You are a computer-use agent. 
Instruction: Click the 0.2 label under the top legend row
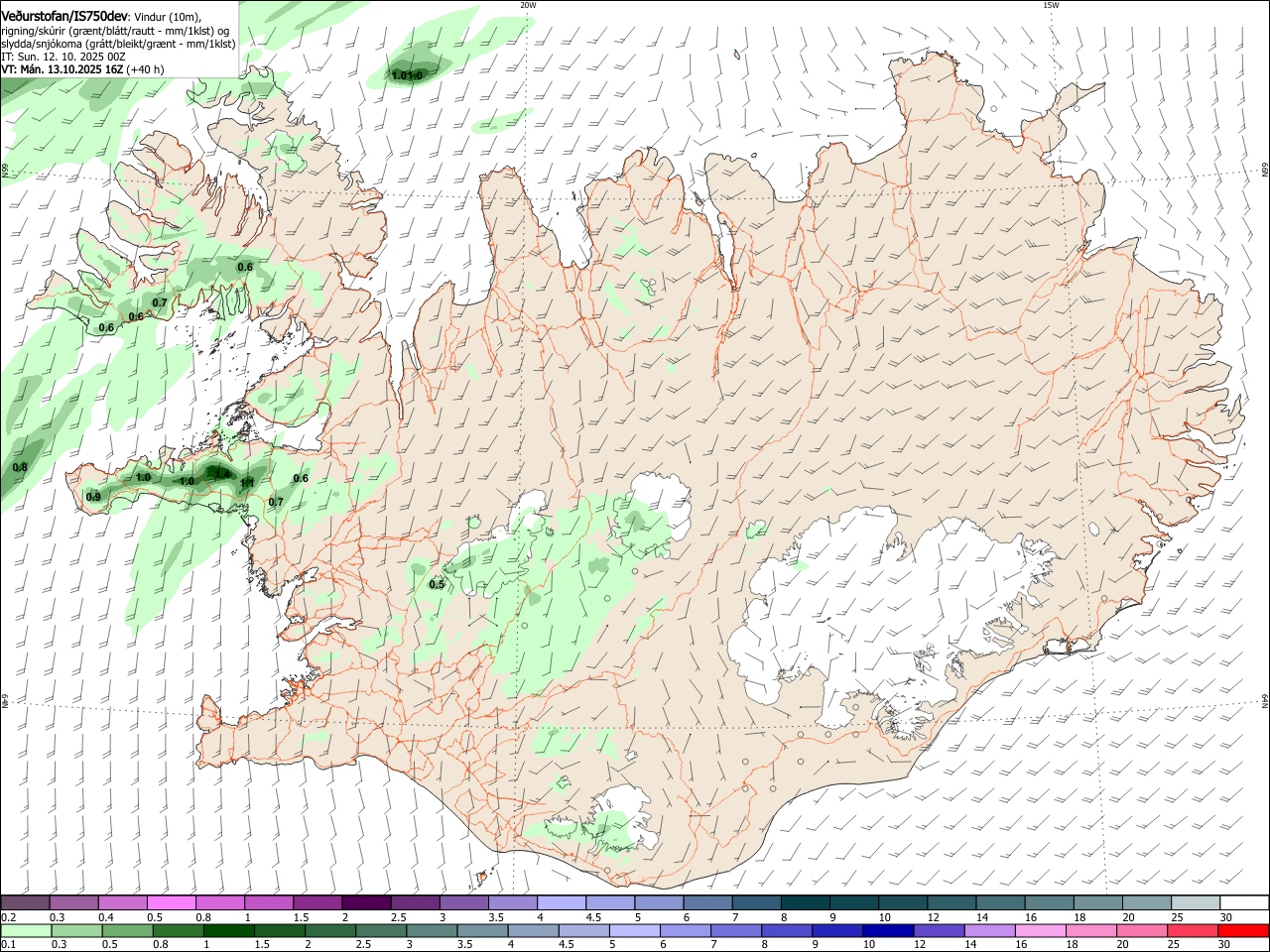[8, 917]
